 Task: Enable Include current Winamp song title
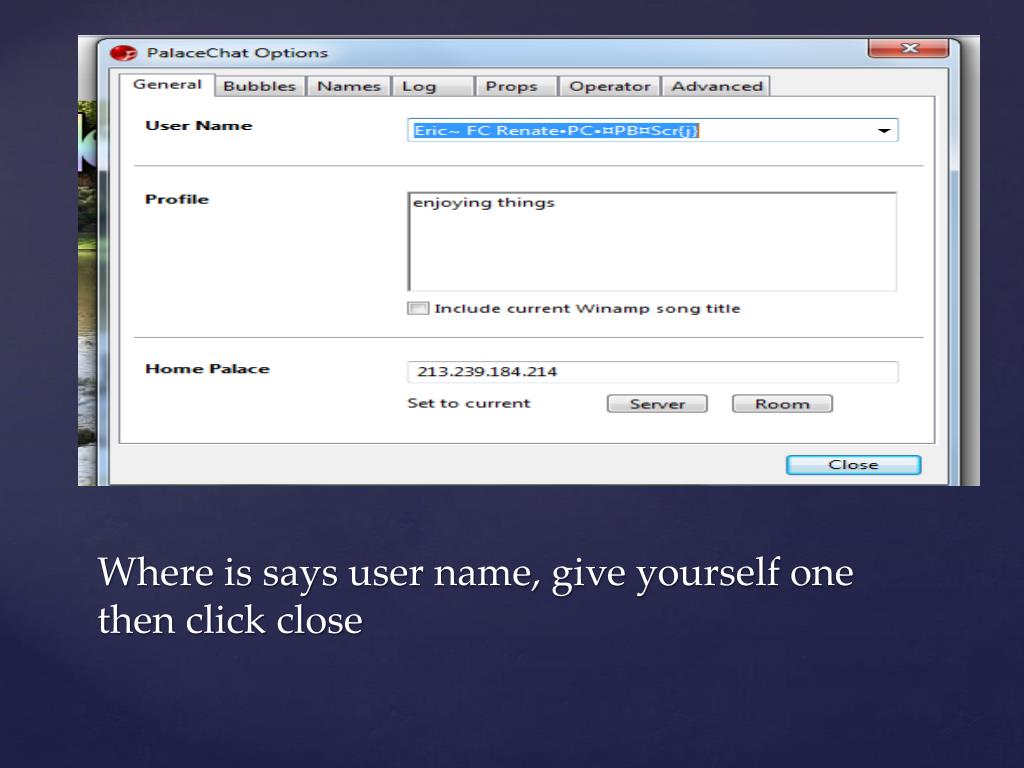tap(418, 308)
